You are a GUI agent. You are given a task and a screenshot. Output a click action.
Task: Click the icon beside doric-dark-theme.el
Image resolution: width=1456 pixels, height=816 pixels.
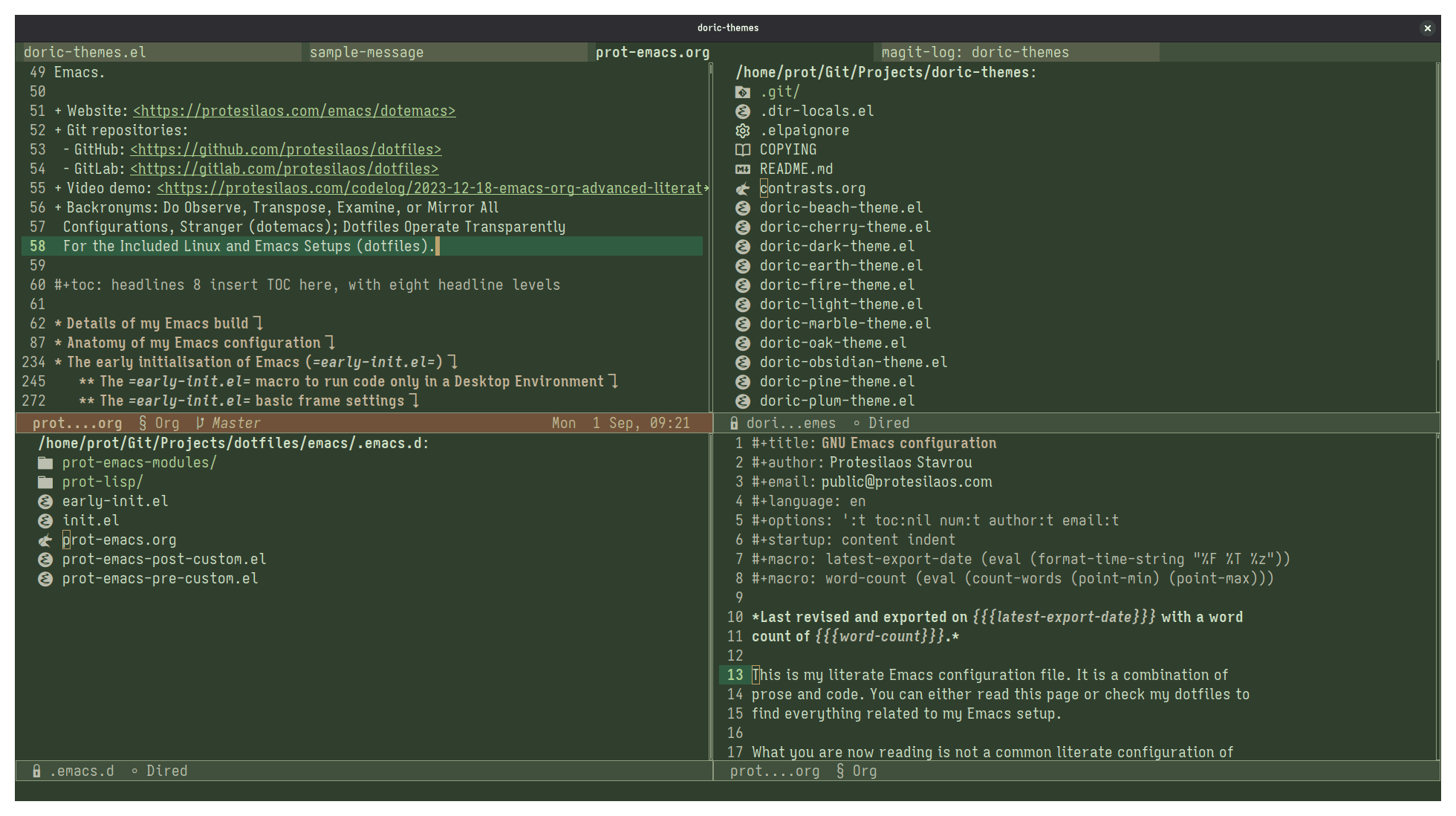tap(742, 247)
